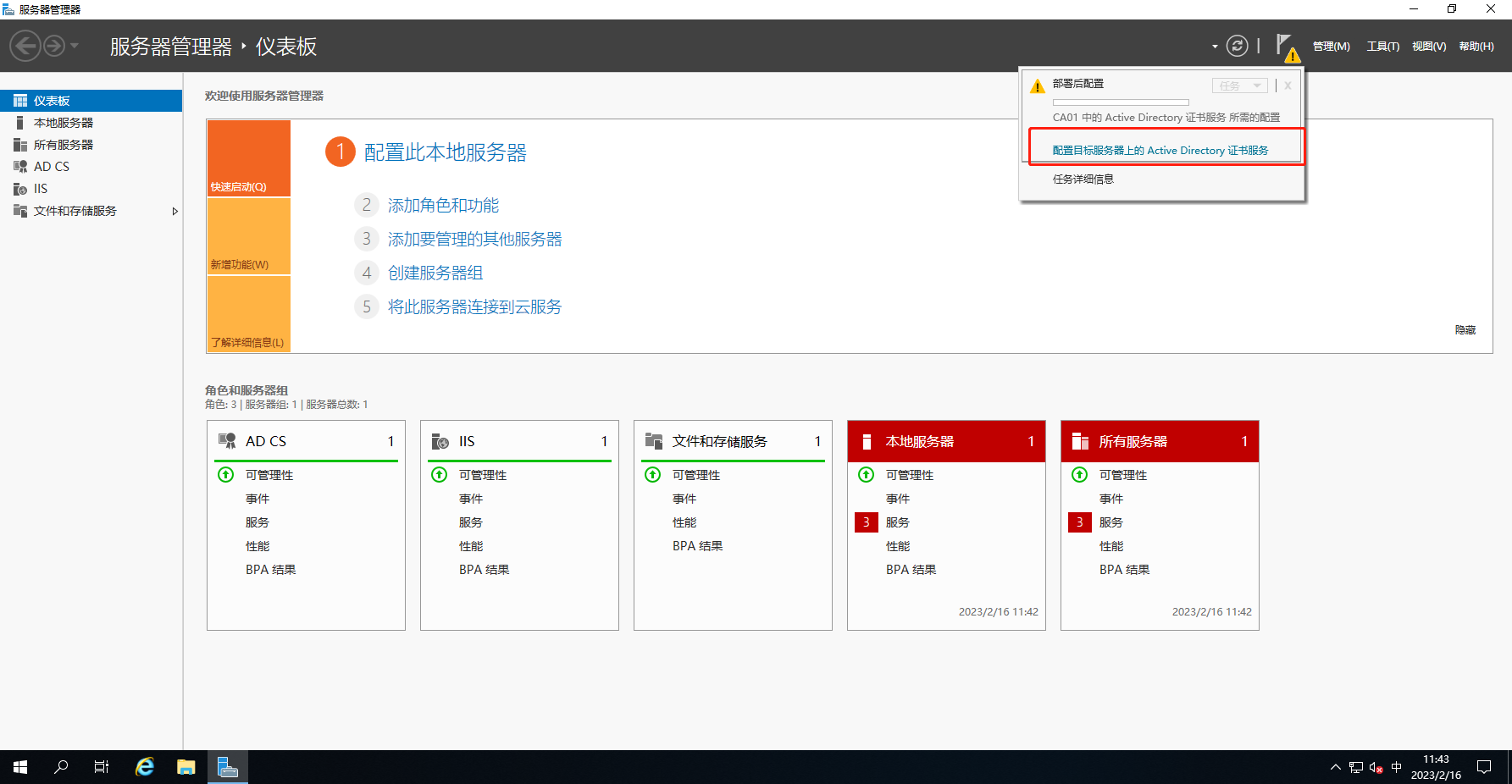Open the Tools (工具) menu
The height and width of the screenshot is (784, 1512).
pos(1382,47)
